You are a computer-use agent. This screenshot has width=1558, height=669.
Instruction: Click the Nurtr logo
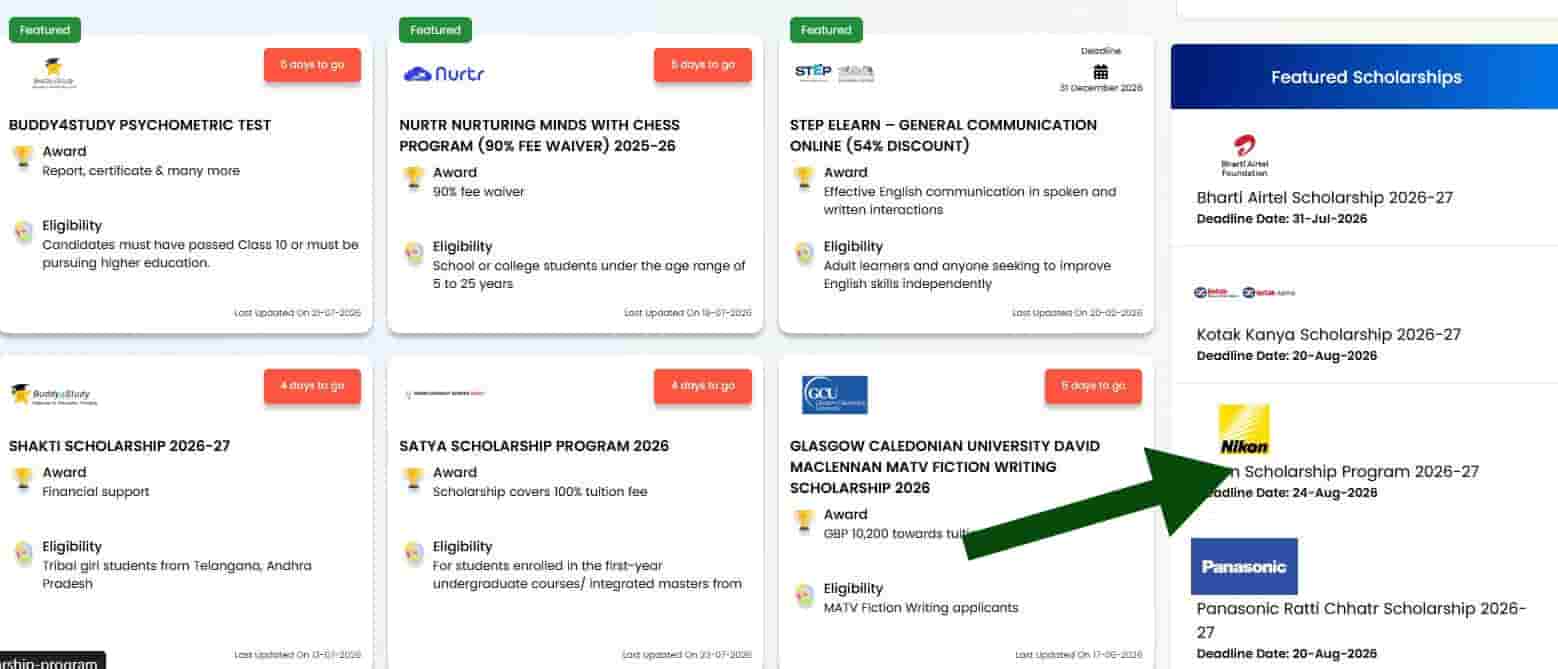coord(444,73)
